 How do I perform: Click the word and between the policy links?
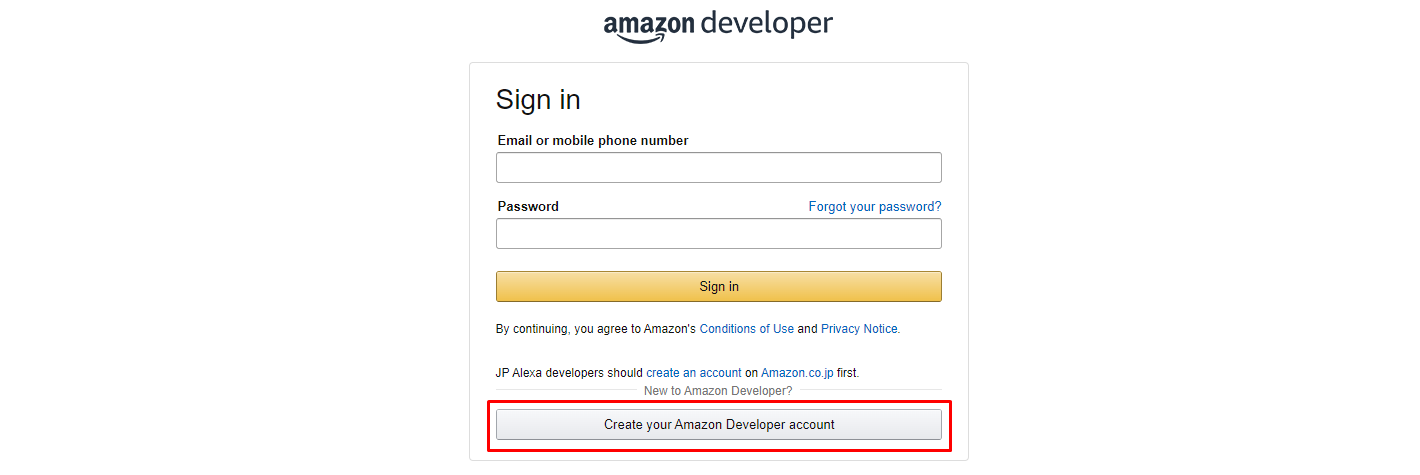point(807,329)
